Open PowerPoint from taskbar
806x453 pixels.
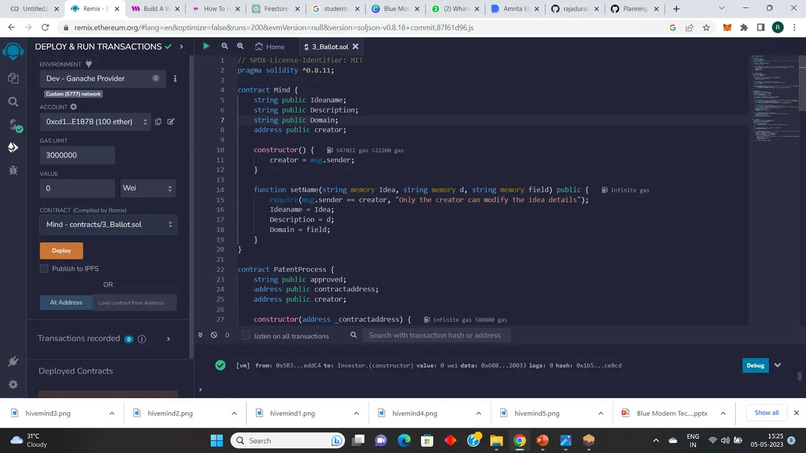542,441
